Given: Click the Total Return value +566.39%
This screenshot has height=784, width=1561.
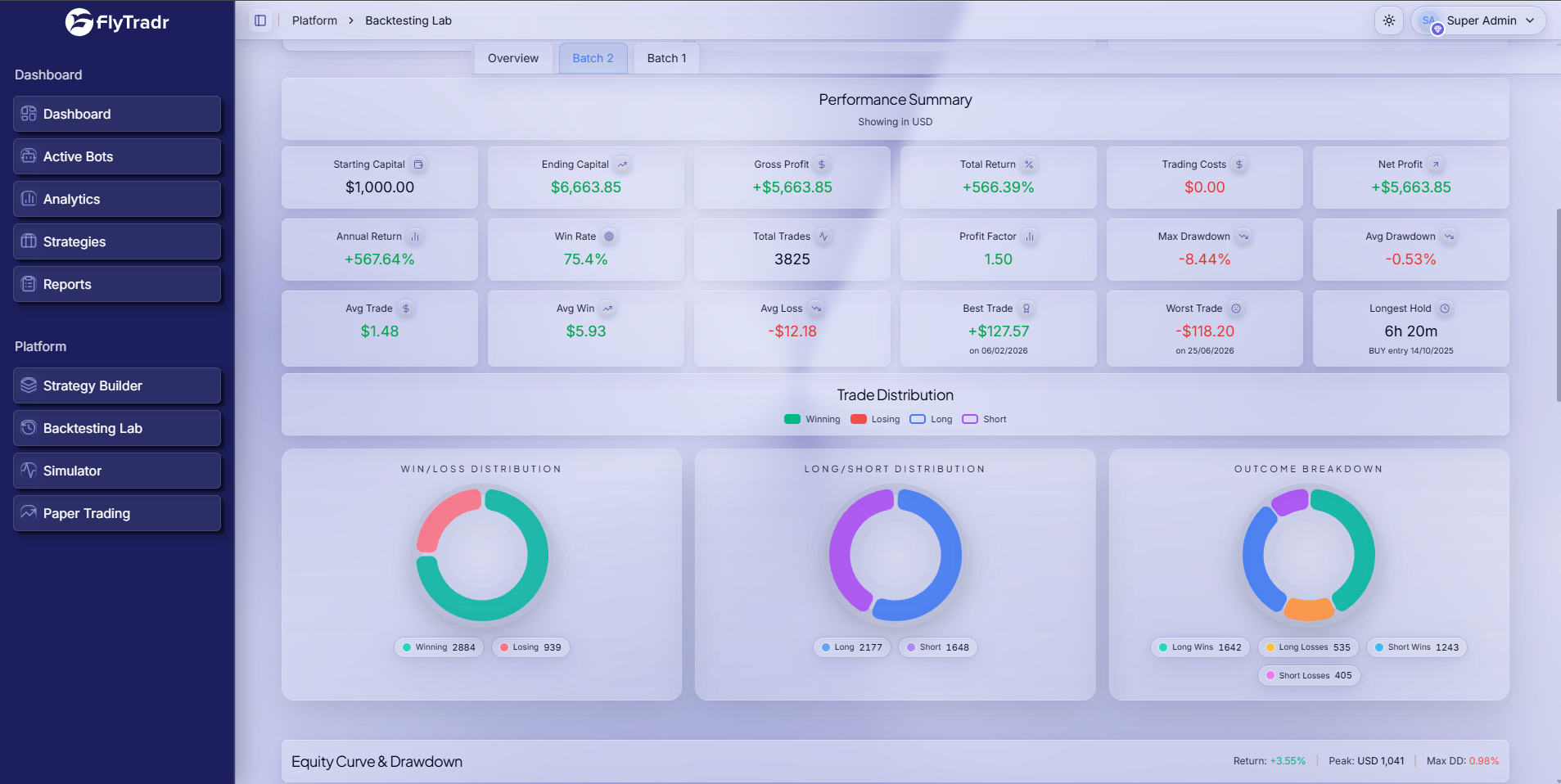Looking at the screenshot, I should pos(999,187).
